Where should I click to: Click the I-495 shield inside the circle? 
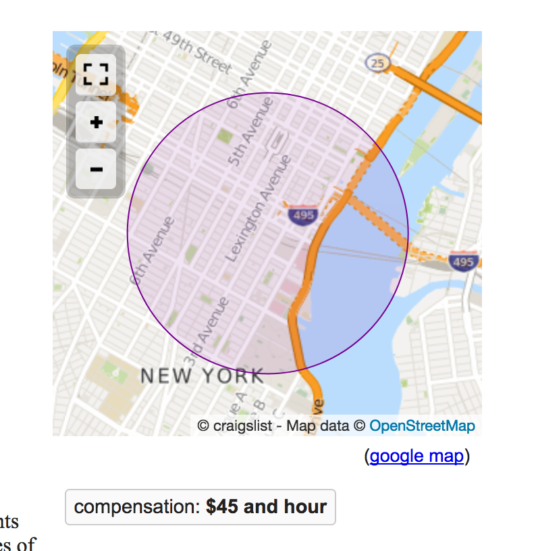coord(303,214)
